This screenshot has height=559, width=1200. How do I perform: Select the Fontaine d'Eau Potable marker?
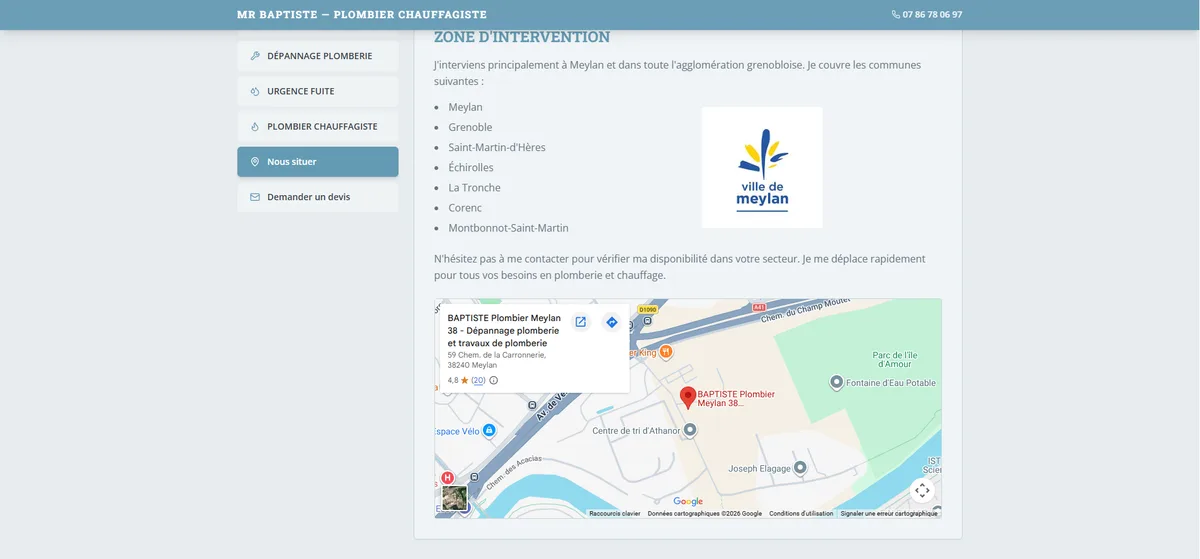837,383
